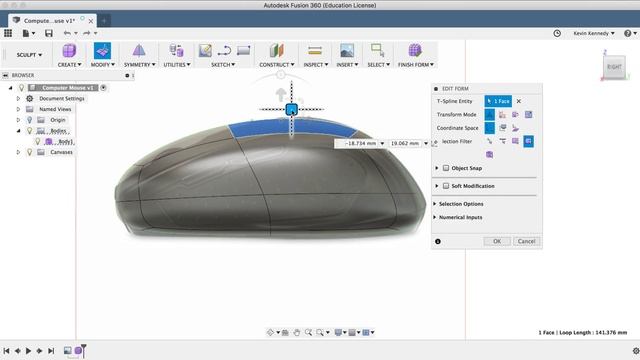
Task: Select the third Transform Mode option
Action: point(515,115)
